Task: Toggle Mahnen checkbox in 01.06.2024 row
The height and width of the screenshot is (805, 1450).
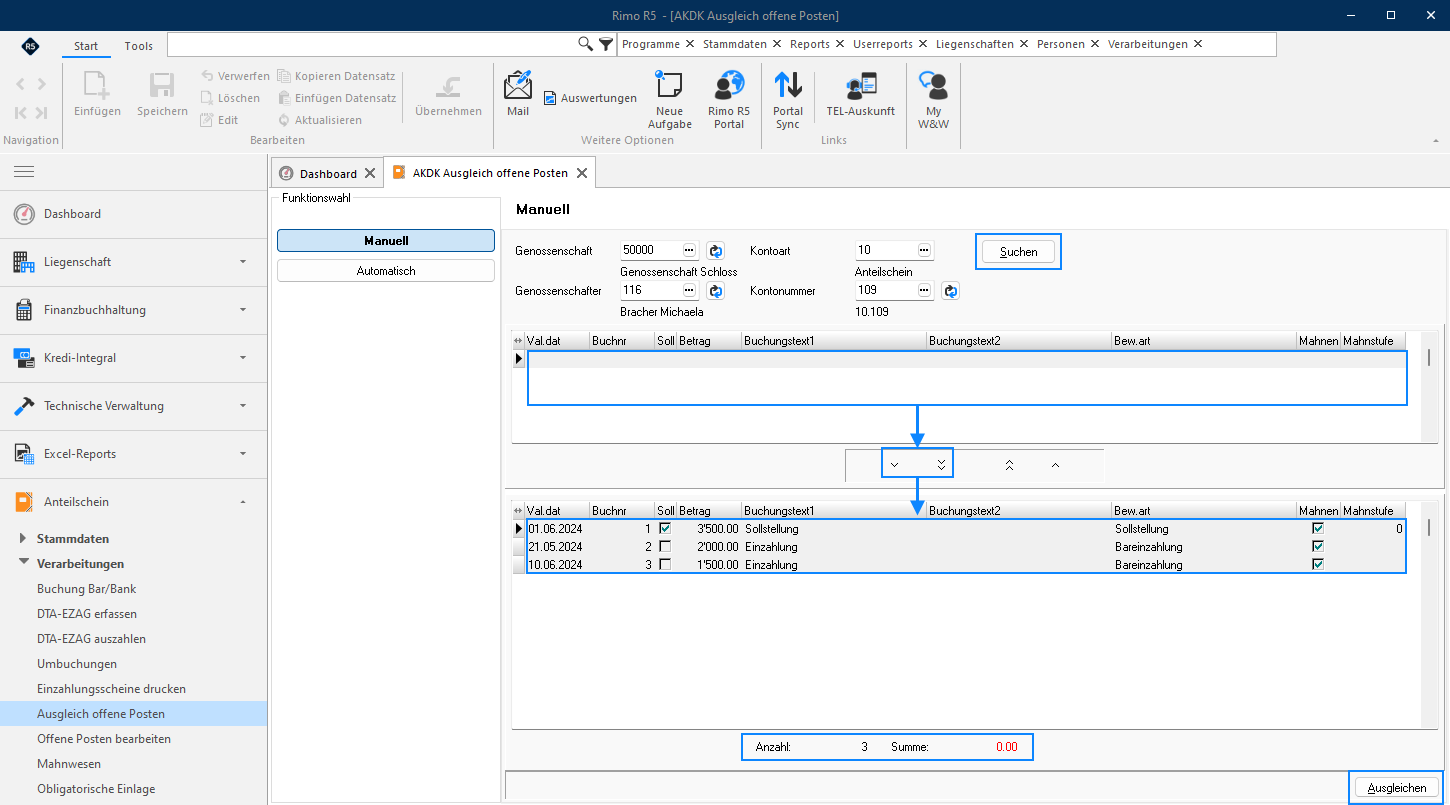Action: tap(1318, 528)
